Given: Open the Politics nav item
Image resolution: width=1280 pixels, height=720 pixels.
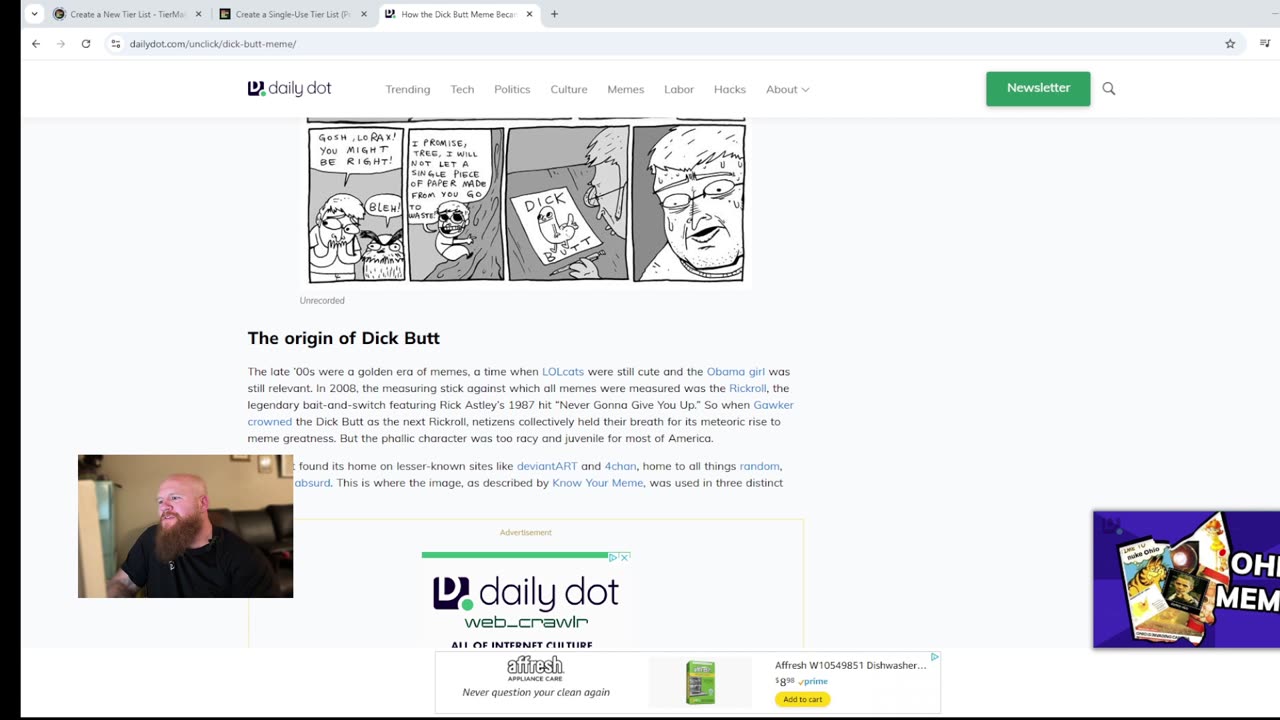Looking at the screenshot, I should (512, 89).
